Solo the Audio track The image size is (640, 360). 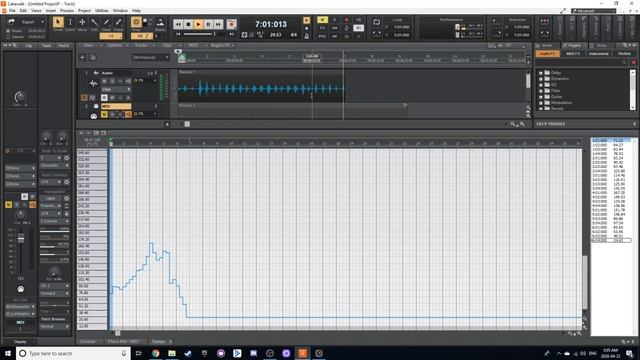pyautogui.click(x=112, y=81)
